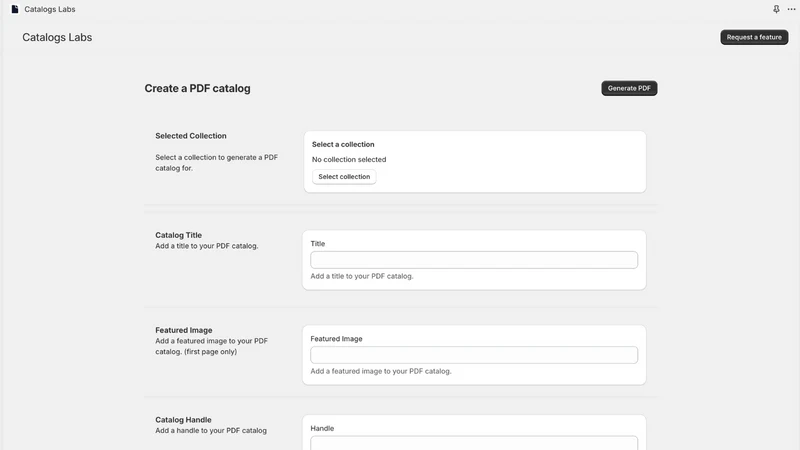
Task: Pin the app using the pin icon
Action: 776,9
